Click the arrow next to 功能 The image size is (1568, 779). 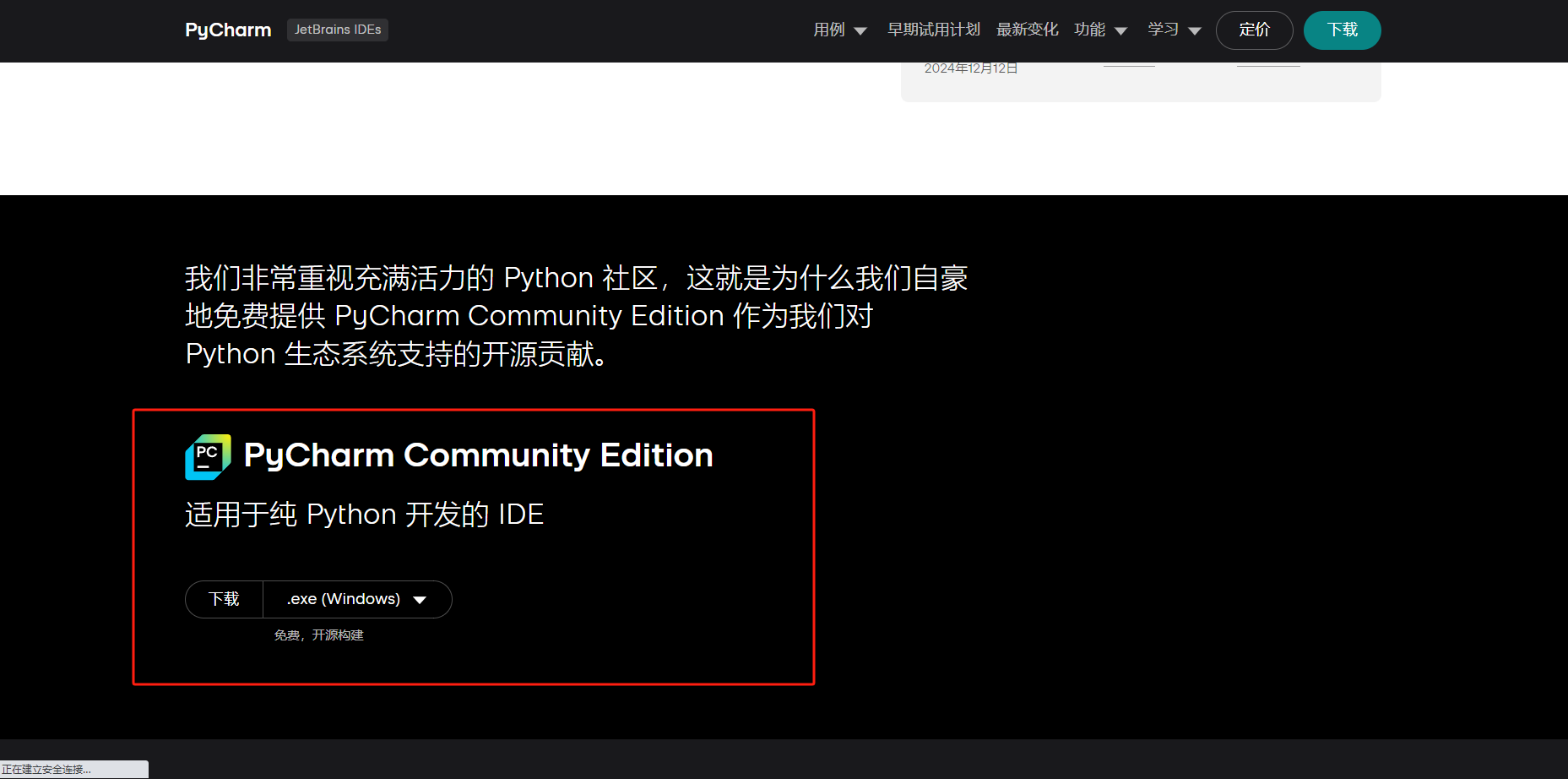[1121, 31]
